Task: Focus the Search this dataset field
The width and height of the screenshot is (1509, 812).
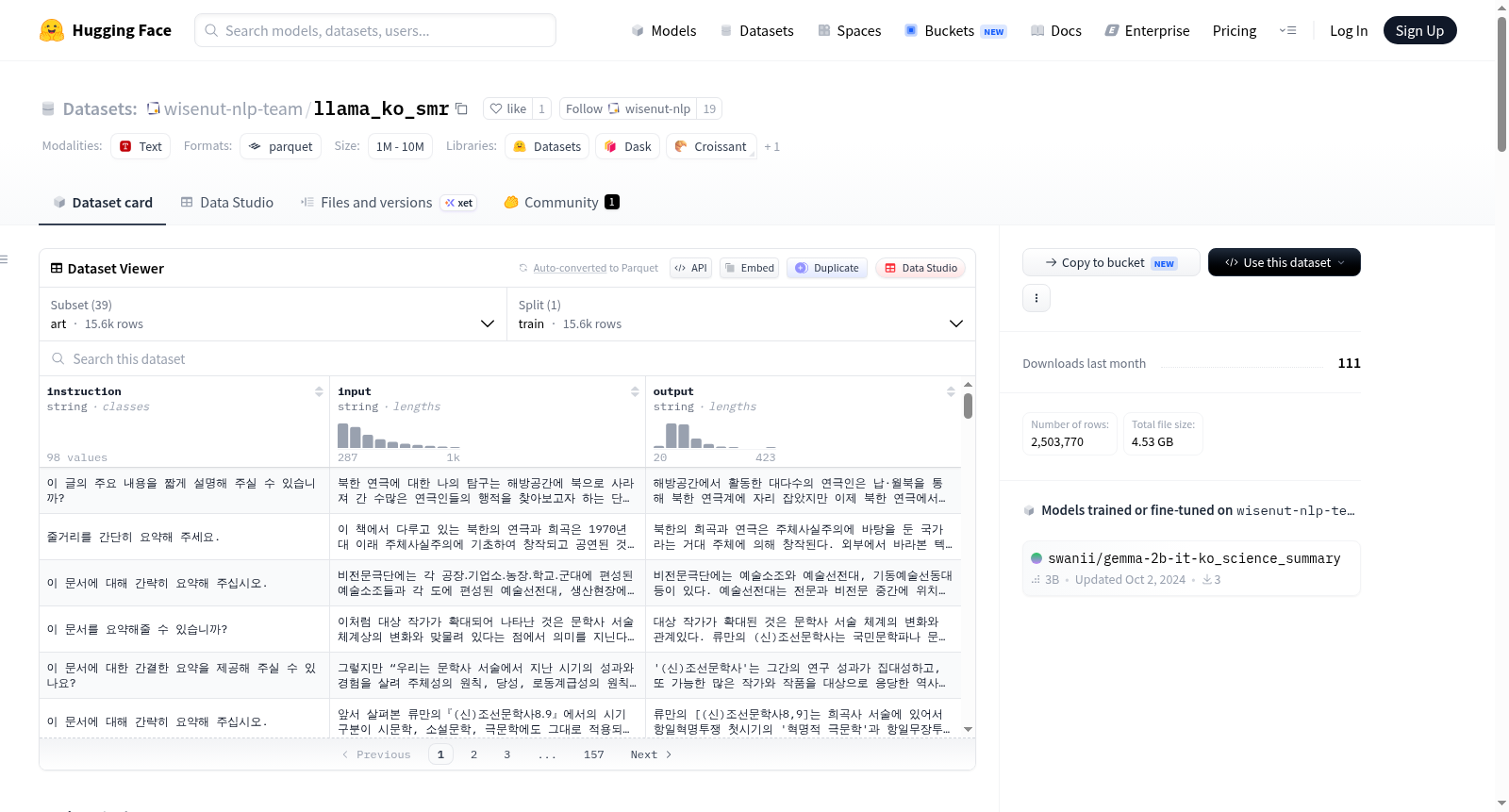Action: (507, 358)
